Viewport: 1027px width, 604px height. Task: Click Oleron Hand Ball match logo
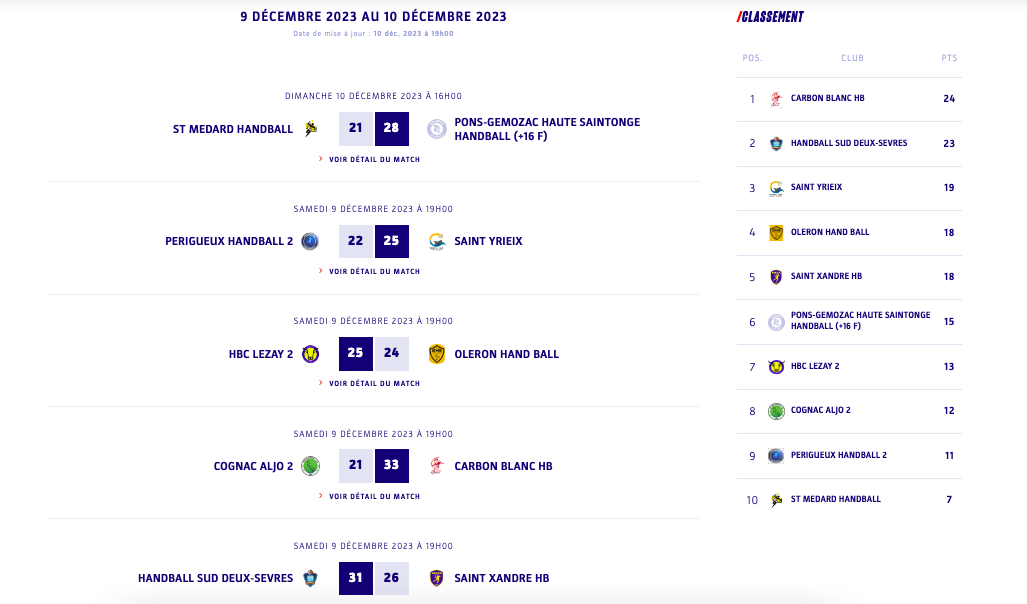pos(437,354)
